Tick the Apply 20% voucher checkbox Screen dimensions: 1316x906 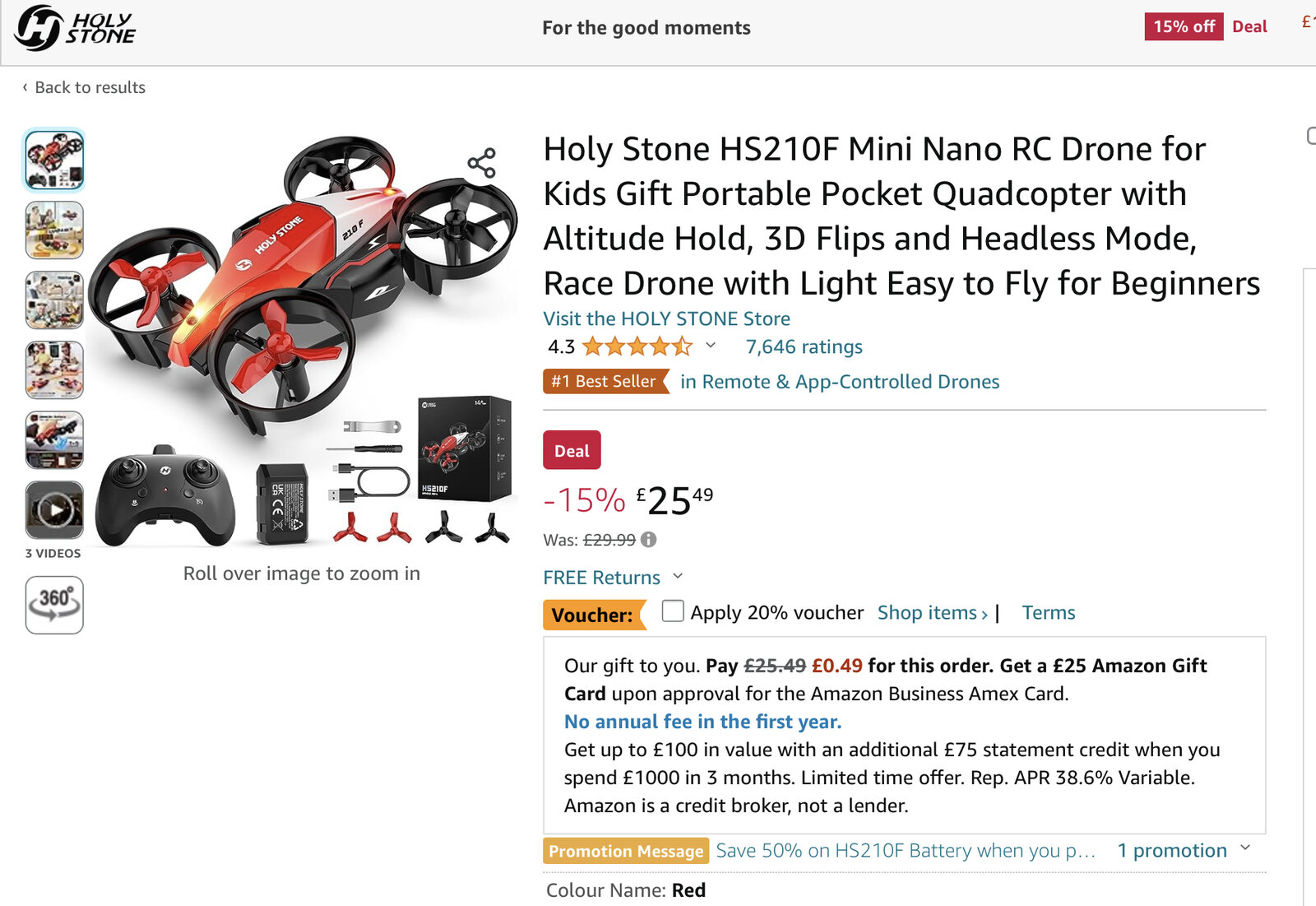pyautogui.click(x=673, y=611)
